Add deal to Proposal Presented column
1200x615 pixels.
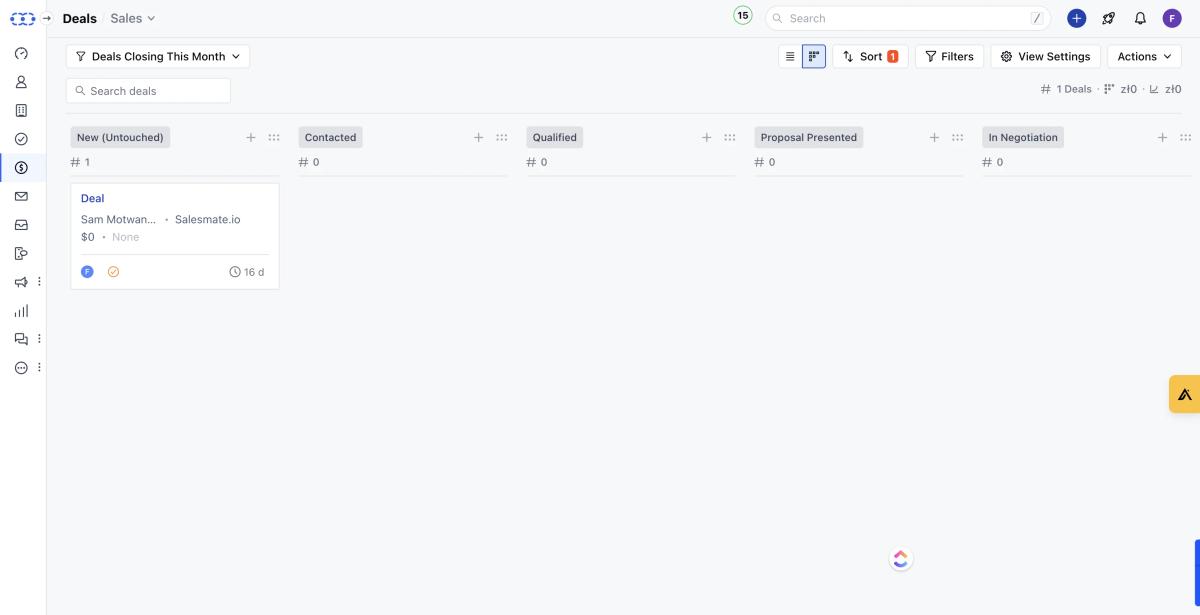(x=935, y=138)
